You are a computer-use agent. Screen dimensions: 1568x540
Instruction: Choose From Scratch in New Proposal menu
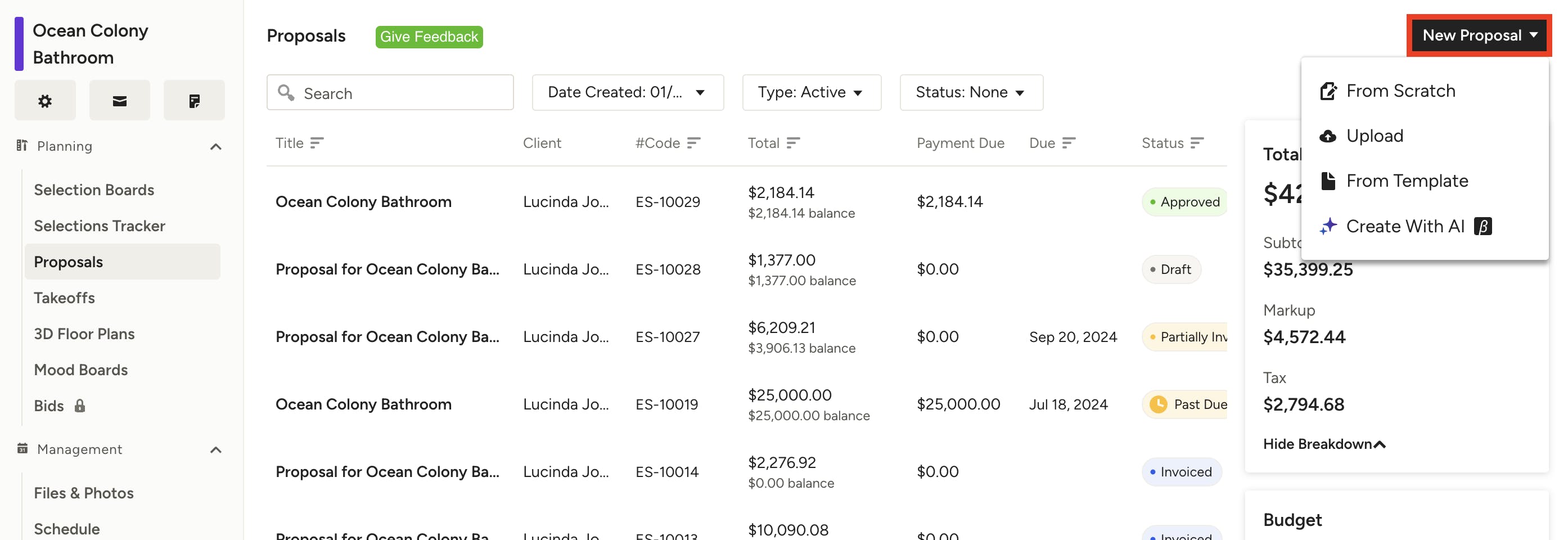tap(1400, 91)
